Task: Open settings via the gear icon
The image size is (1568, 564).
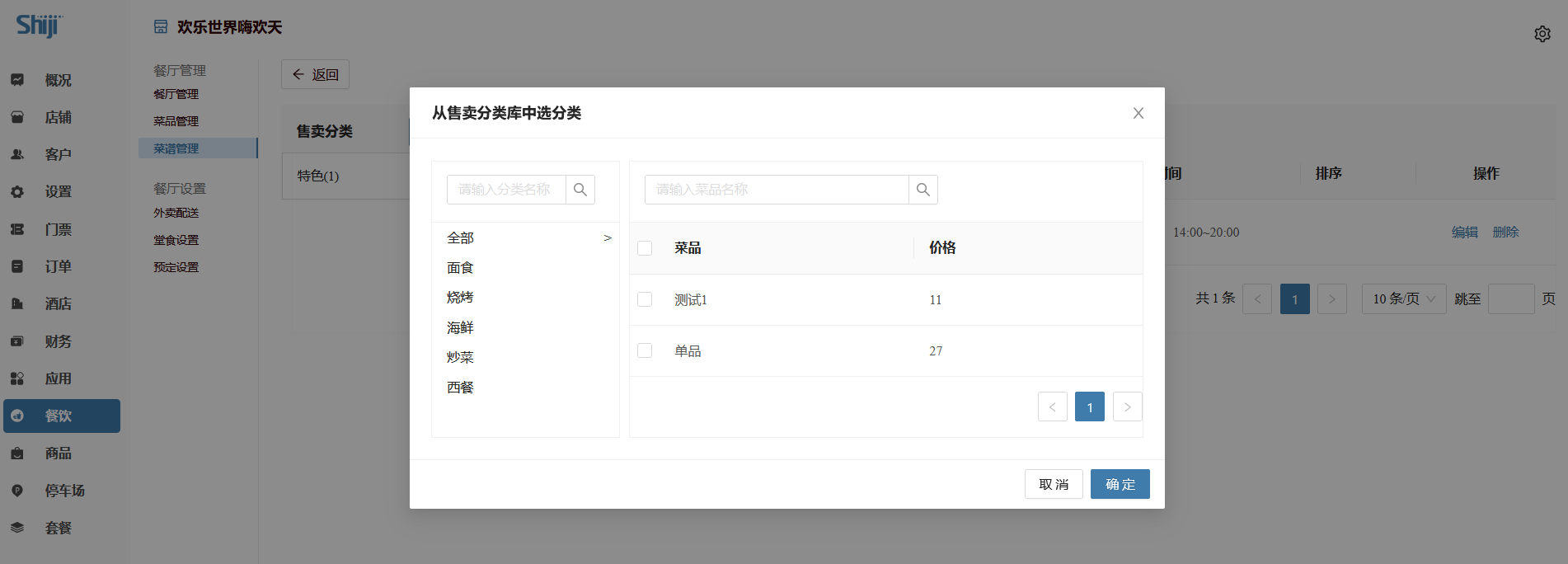Action: 1542,34
